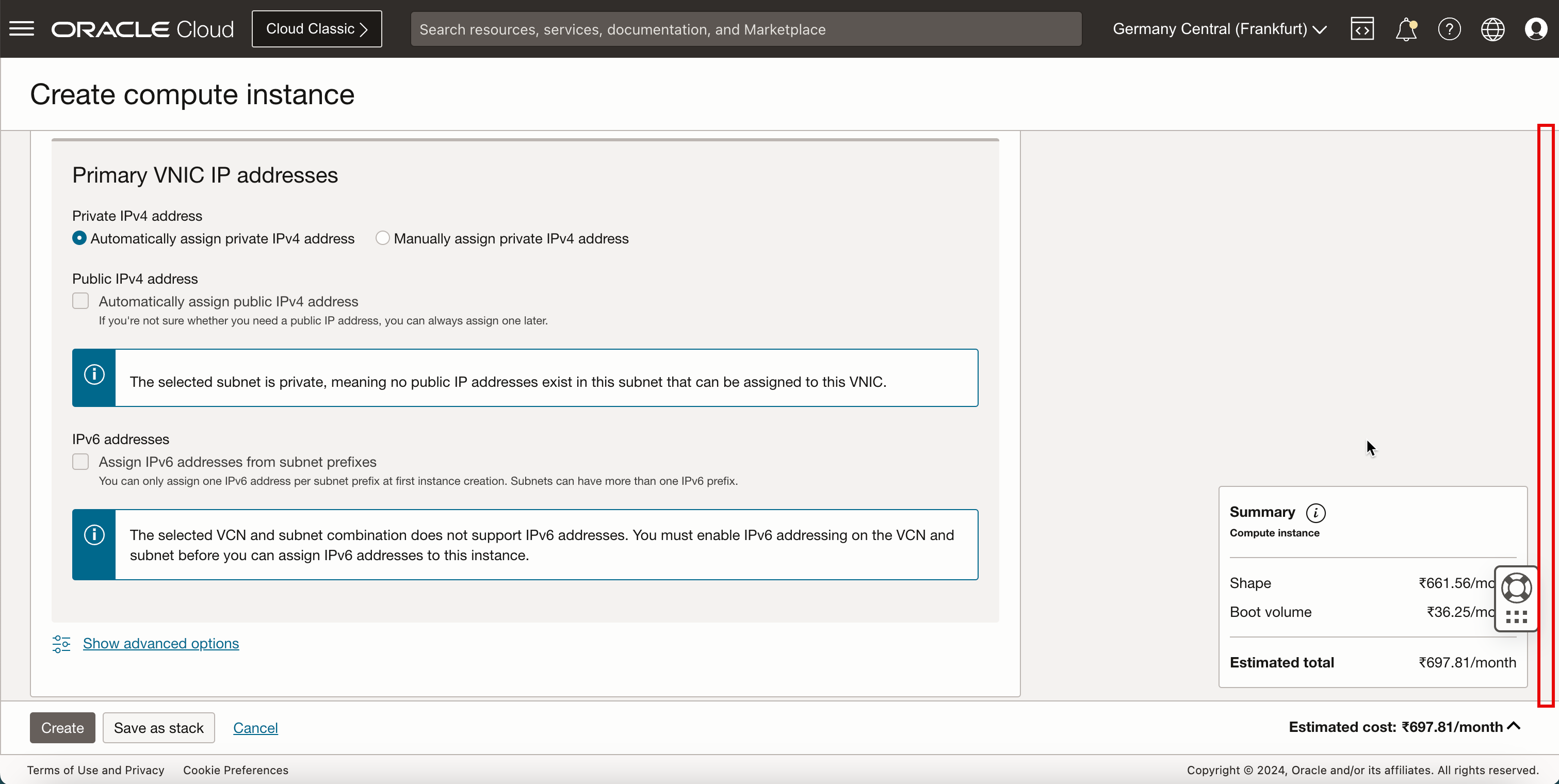Viewport: 1559px width, 784px height.
Task: Click the Save as stack button
Action: [158, 727]
